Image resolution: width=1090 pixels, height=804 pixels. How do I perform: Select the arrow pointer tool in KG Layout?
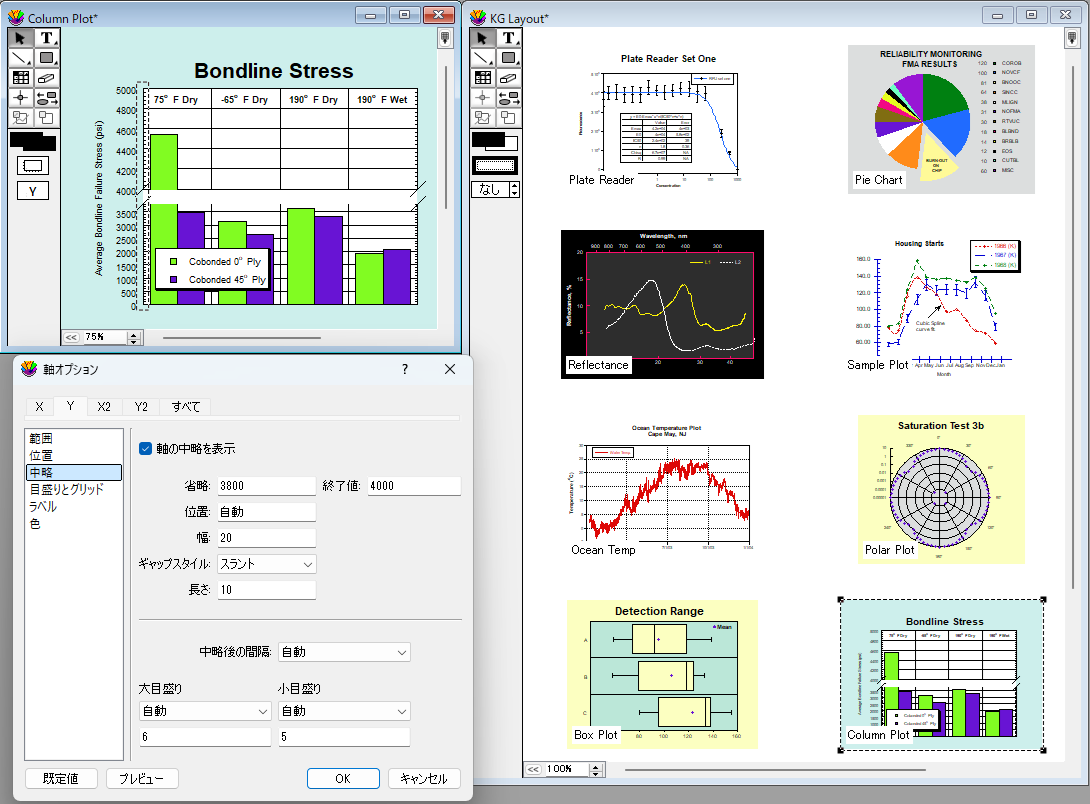(482, 38)
